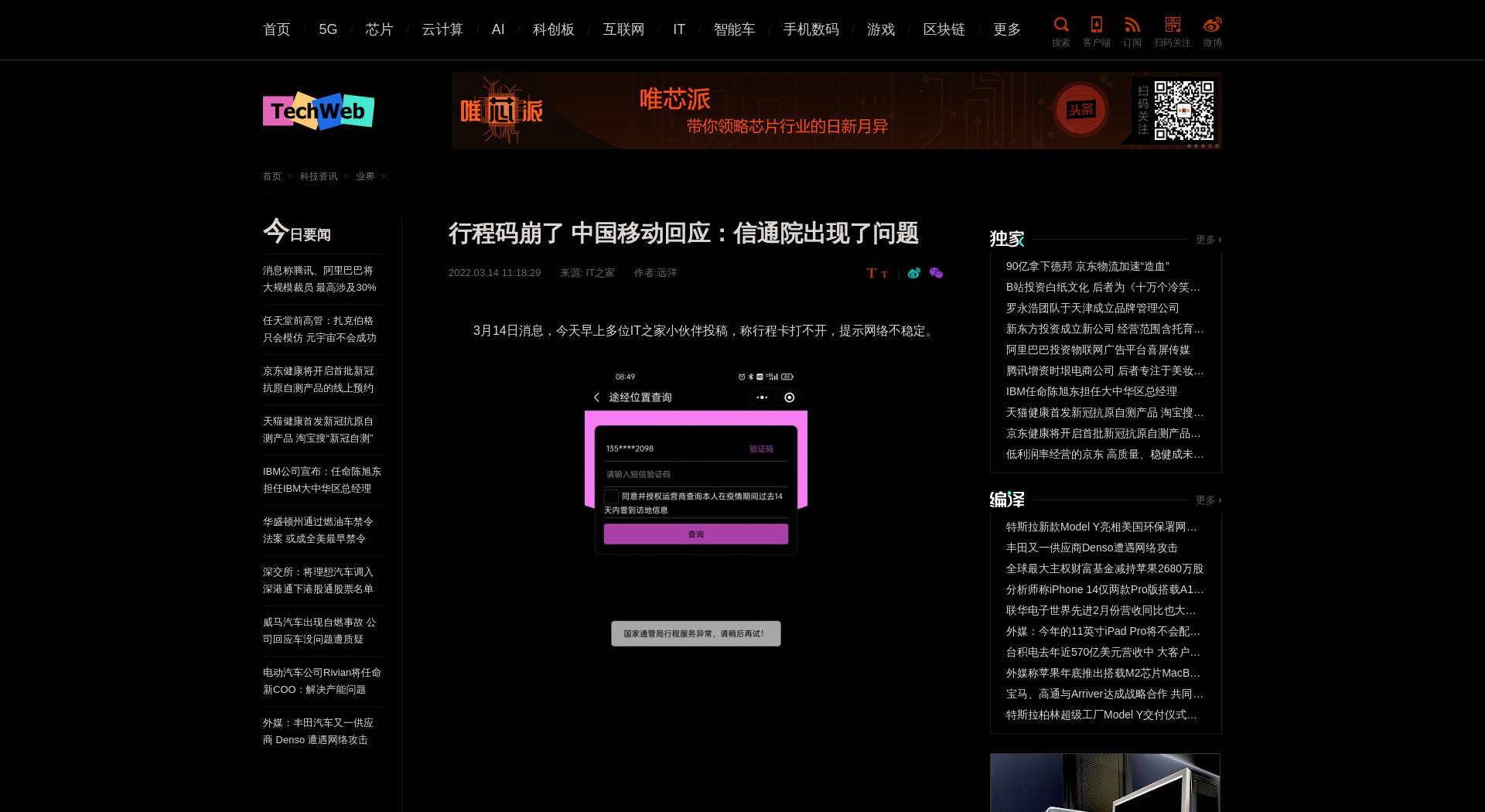The width and height of the screenshot is (1485, 812).
Task: Open news 华盛顿州通过燃油车禁令法案
Action: 319,531
